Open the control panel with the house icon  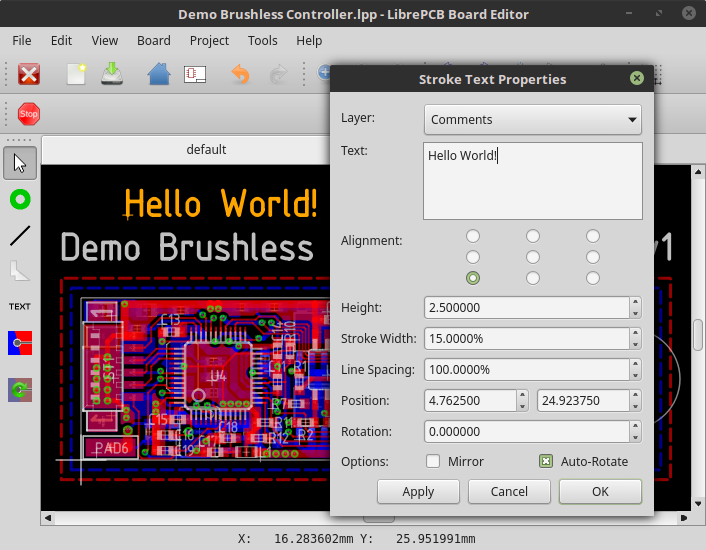point(159,74)
